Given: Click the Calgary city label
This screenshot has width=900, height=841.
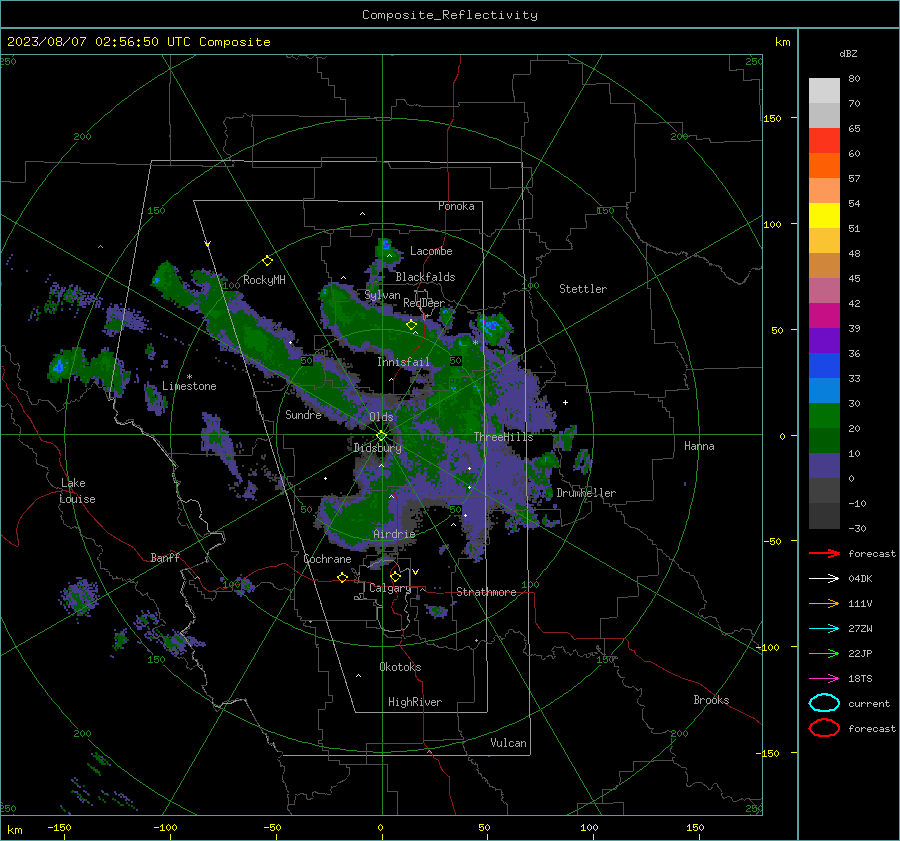Looking at the screenshot, I should (390, 588).
